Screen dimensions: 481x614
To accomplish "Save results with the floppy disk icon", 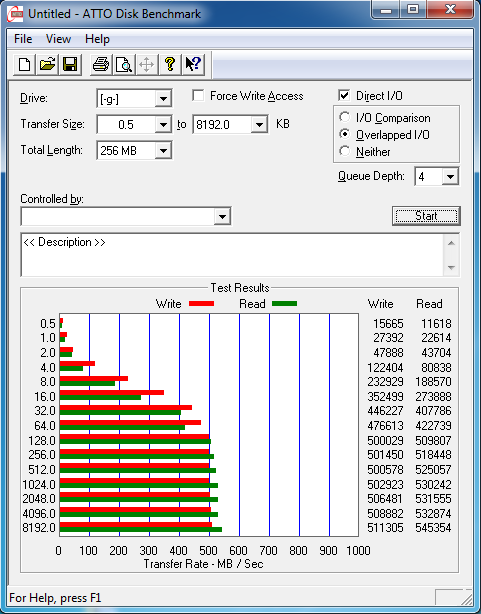I will tap(70, 64).
